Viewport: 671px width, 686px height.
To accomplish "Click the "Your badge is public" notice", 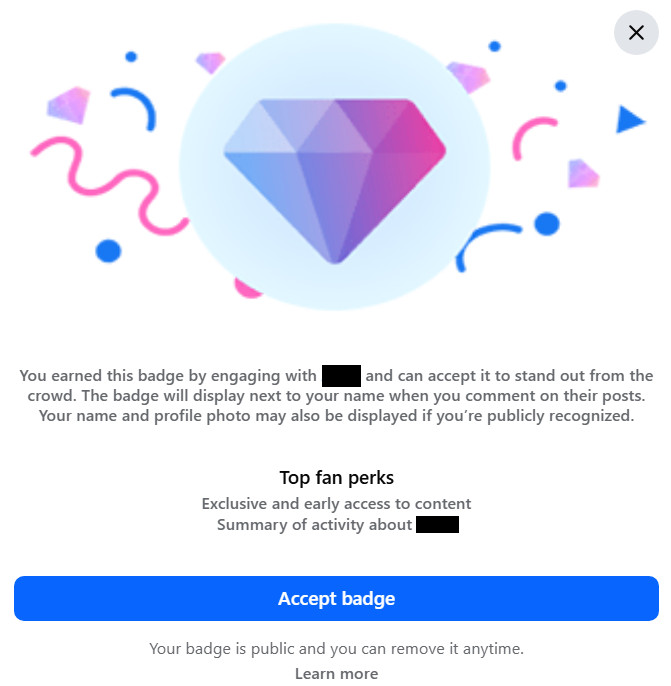I will click(336, 648).
